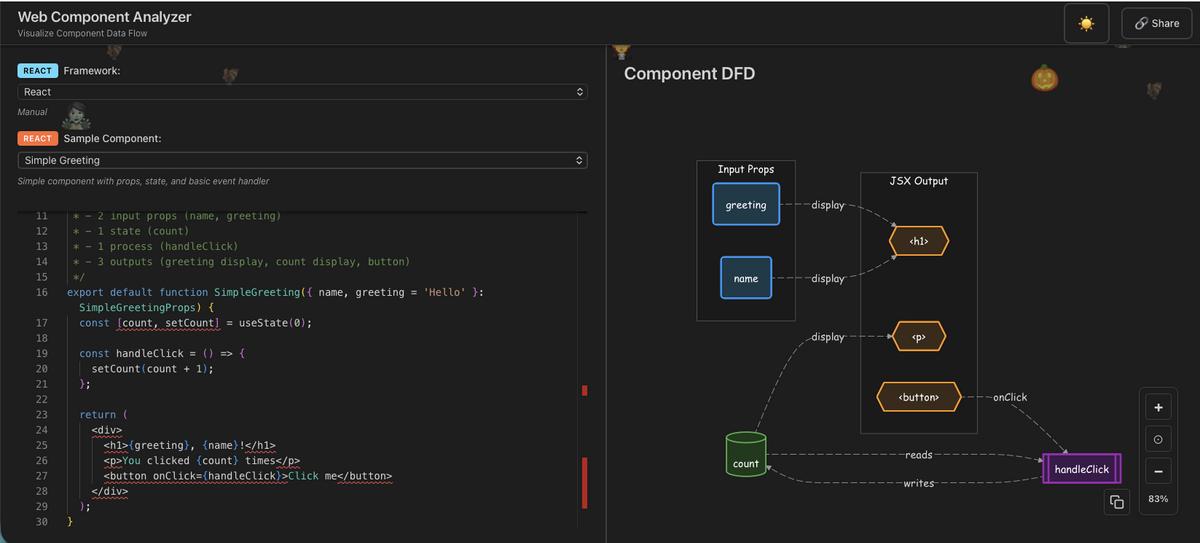Click the blue REACT badge beside Framework
The image size is (1200, 543).
tap(38, 71)
